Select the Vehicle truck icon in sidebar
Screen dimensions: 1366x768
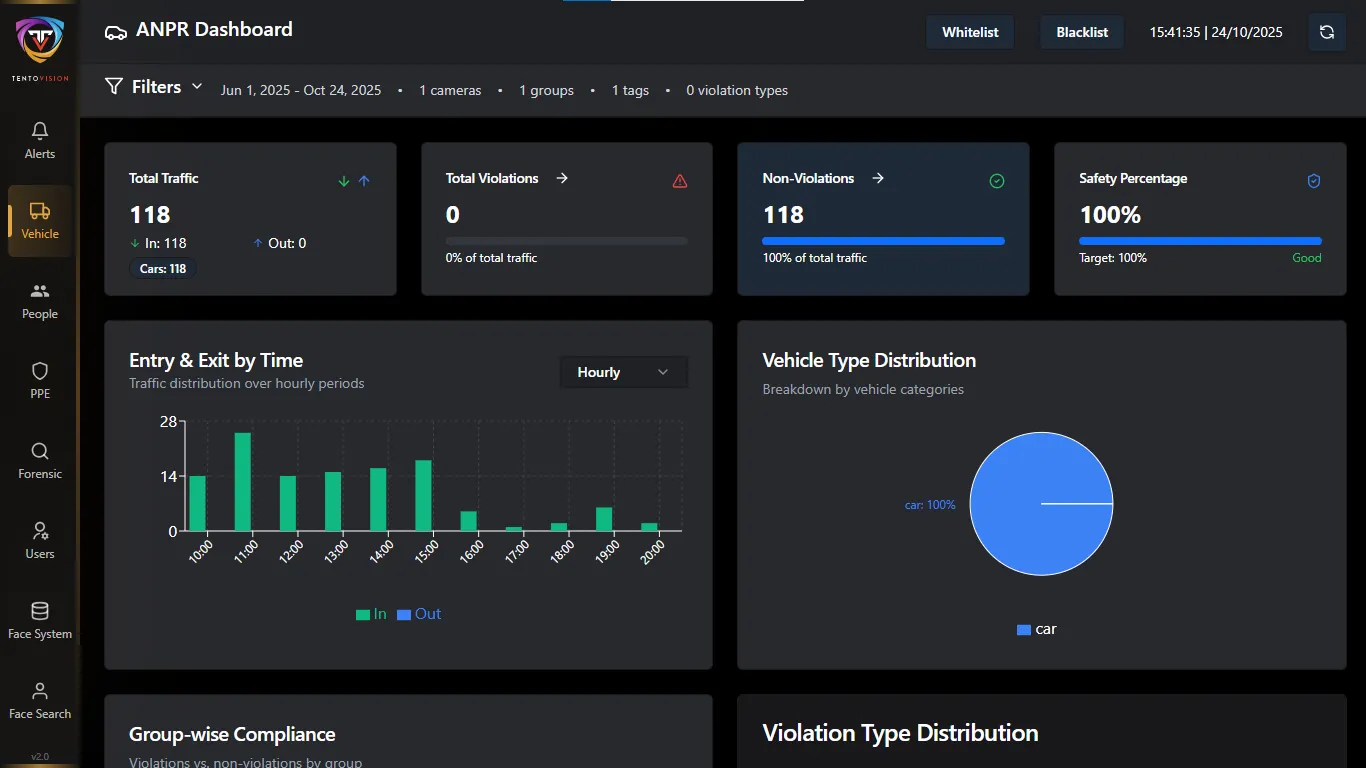[x=40, y=211]
